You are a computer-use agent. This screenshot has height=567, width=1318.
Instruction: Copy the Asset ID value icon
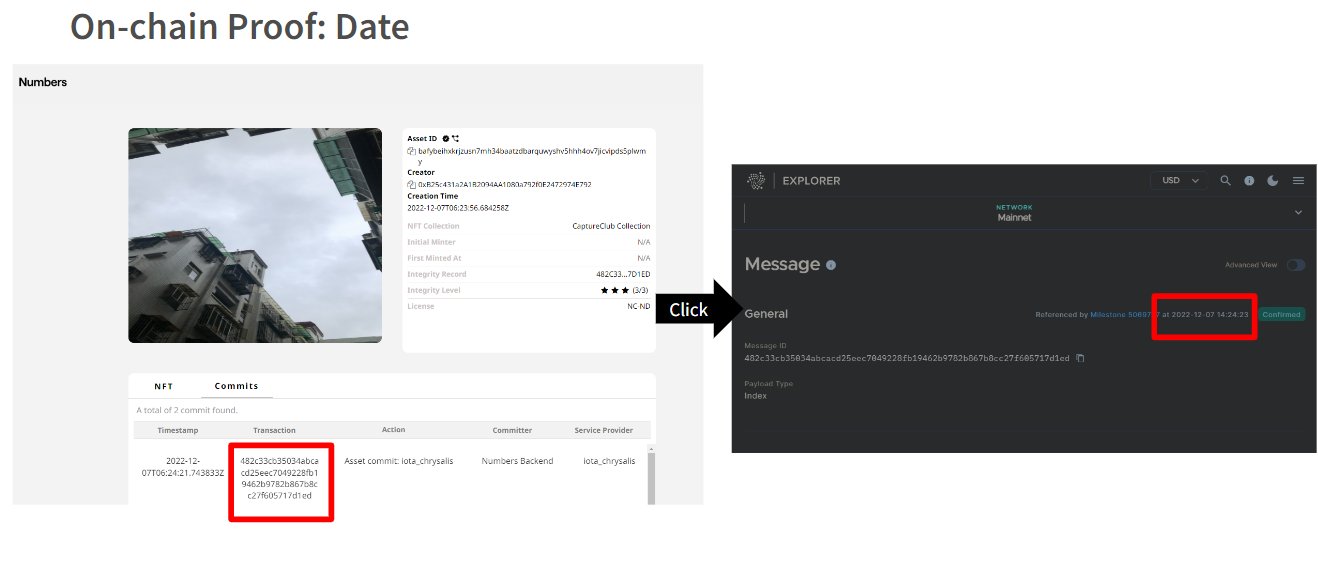tap(411, 150)
